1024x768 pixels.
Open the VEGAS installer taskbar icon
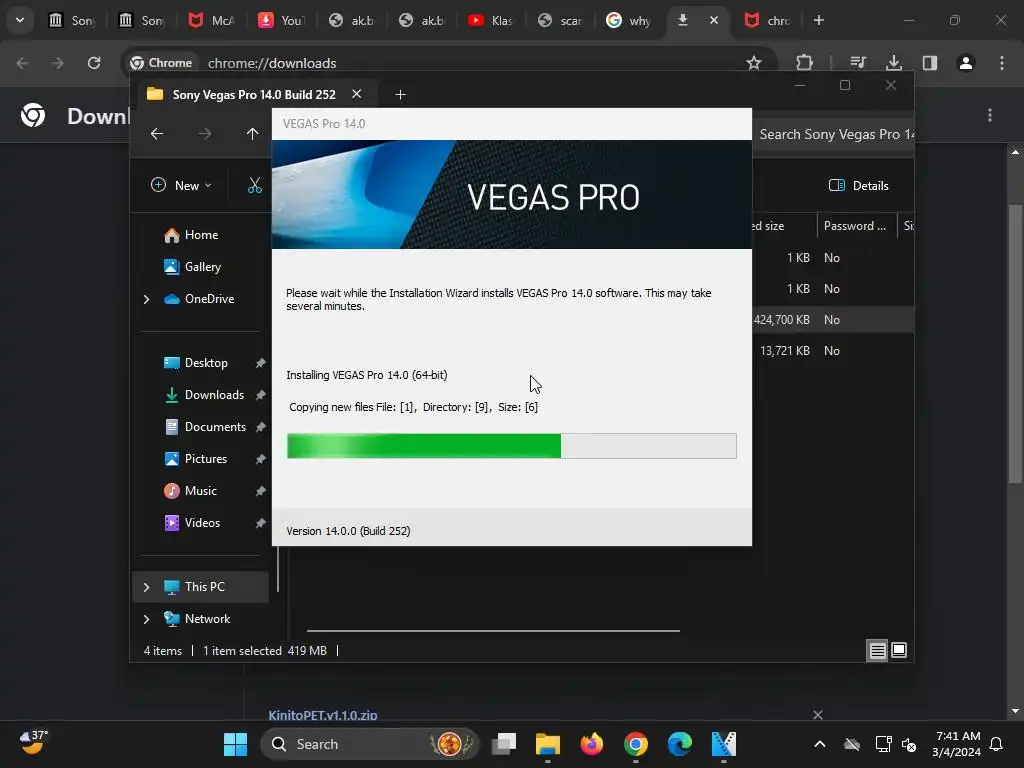[x=724, y=744]
